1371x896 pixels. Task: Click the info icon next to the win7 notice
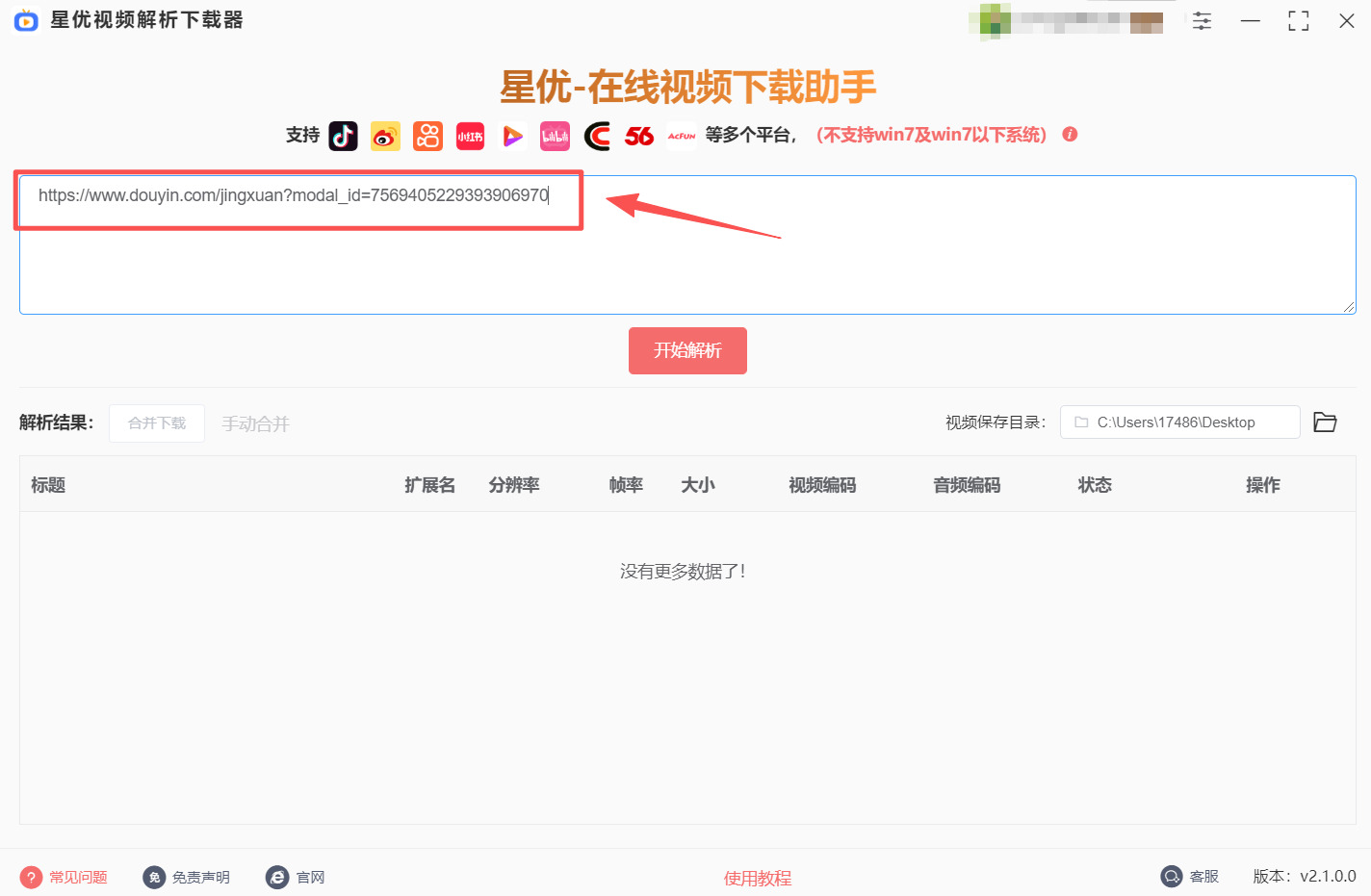tap(1070, 135)
